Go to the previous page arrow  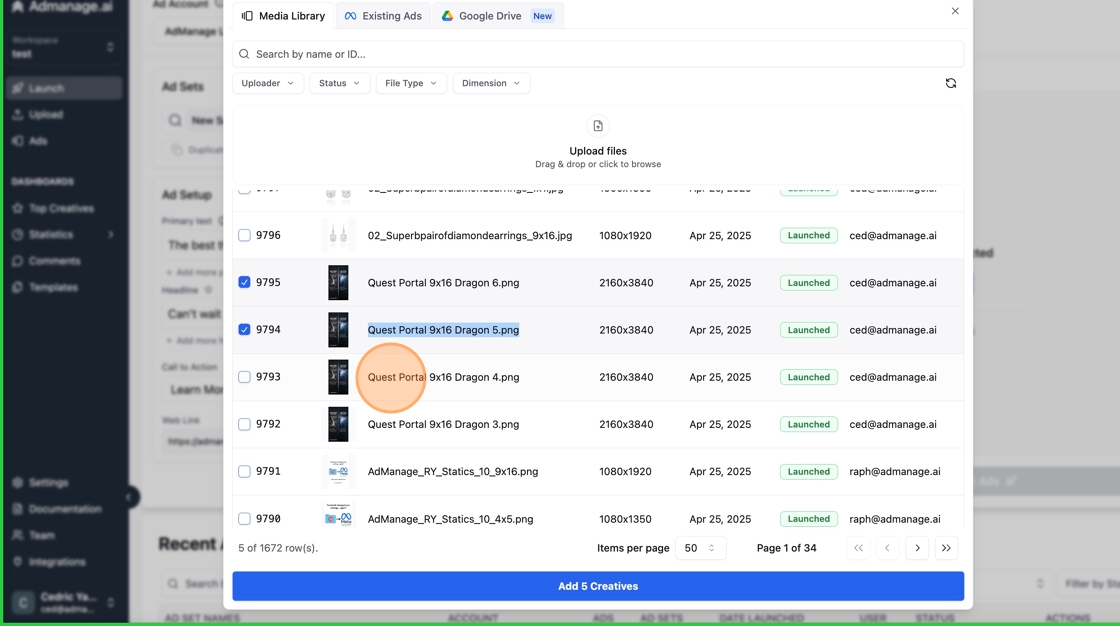point(887,548)
